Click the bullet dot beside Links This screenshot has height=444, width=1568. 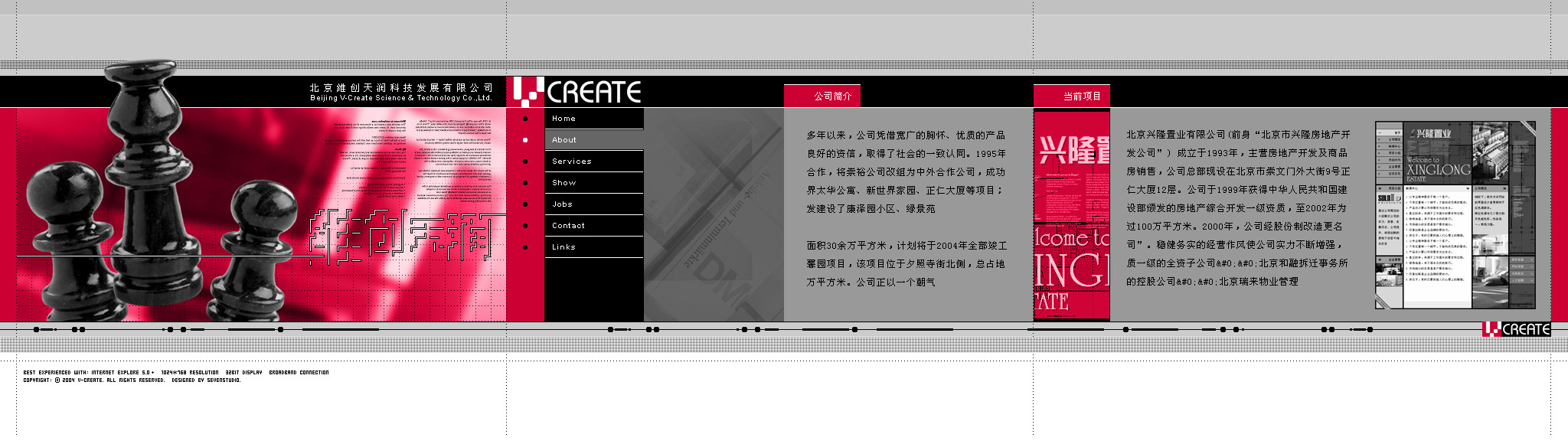524,247
